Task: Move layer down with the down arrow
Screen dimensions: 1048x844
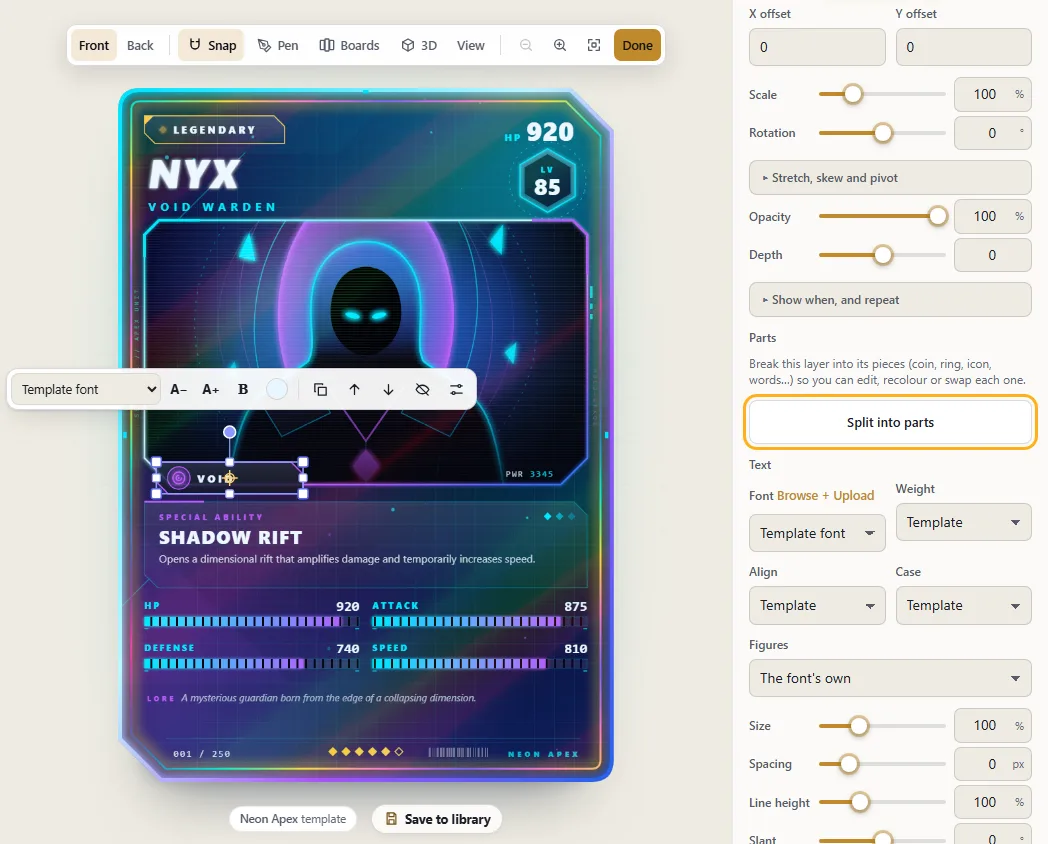Action: pyautogui.click(x=388, y=390)
